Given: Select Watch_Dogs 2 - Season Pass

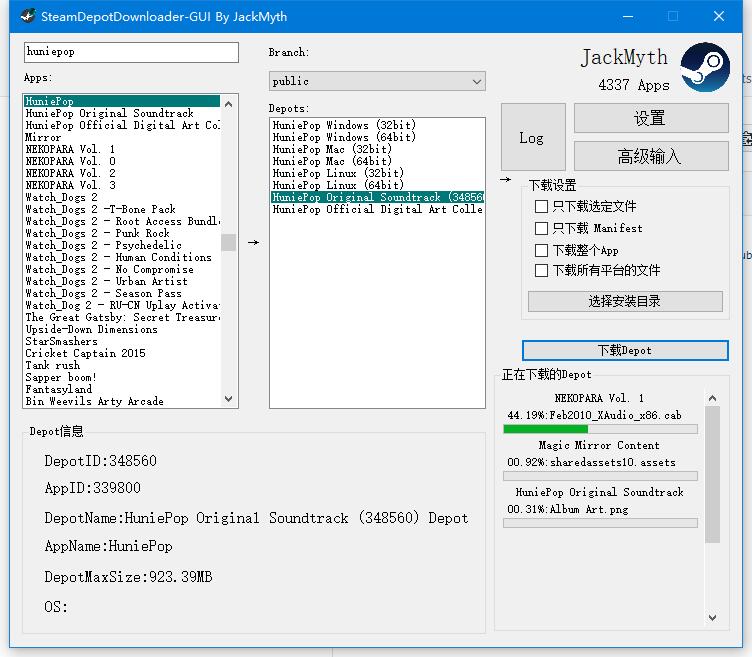Looking at the screenshot, I should [x=122, y=293].
